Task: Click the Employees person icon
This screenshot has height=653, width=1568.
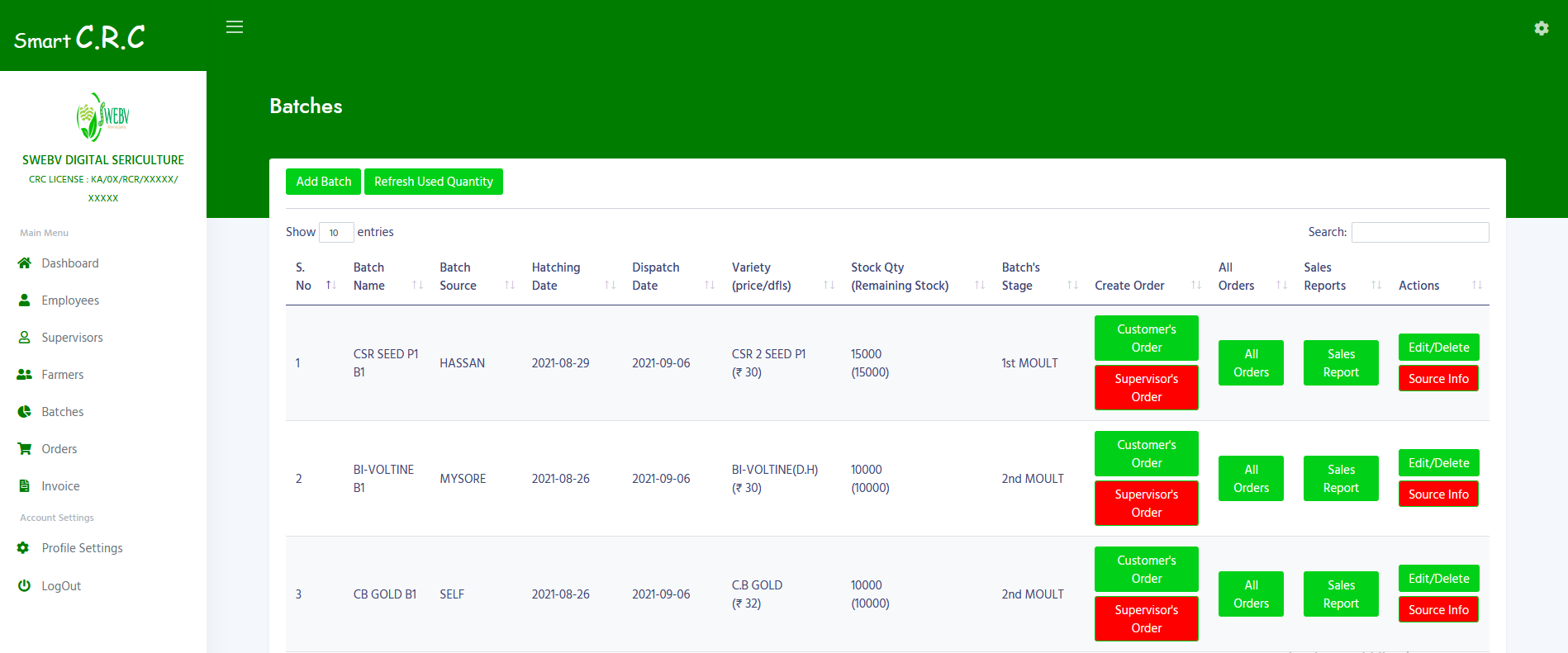Action: pyautogui.click(x=25, y=300)
